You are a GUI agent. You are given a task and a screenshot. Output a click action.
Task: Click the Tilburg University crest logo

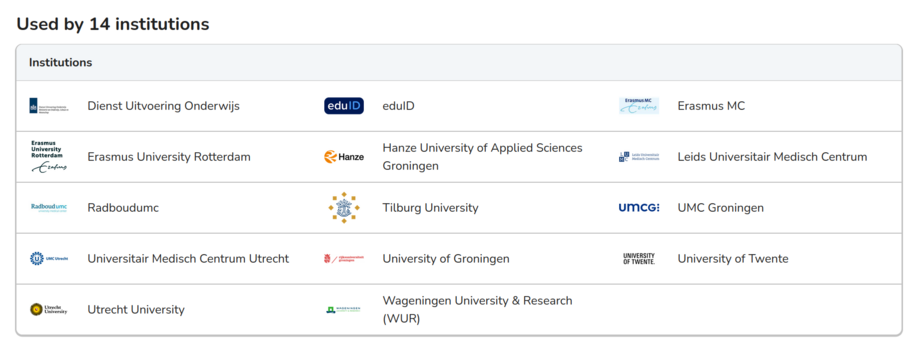pos(344,207)
